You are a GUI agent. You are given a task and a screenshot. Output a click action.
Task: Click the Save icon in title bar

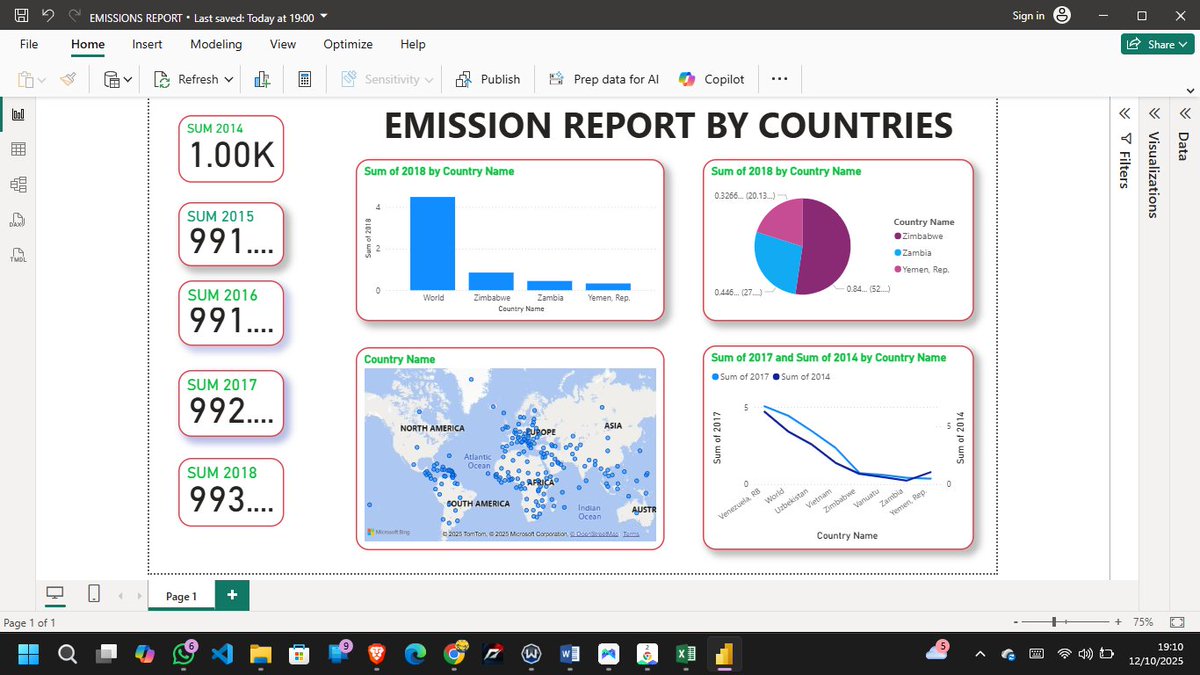(x=21, y=17)
